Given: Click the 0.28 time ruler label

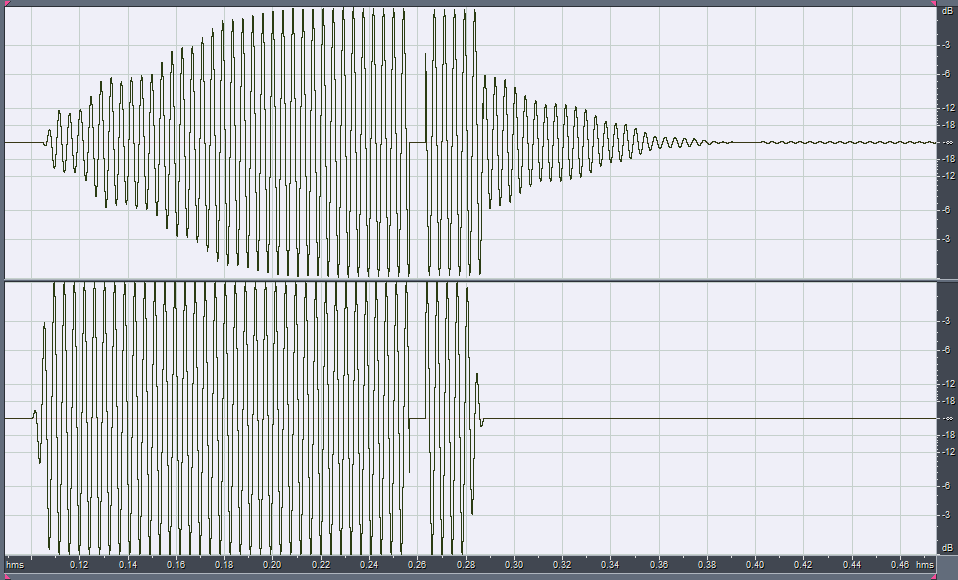Looking at the screenshot, I should click(x=466, y=565).
